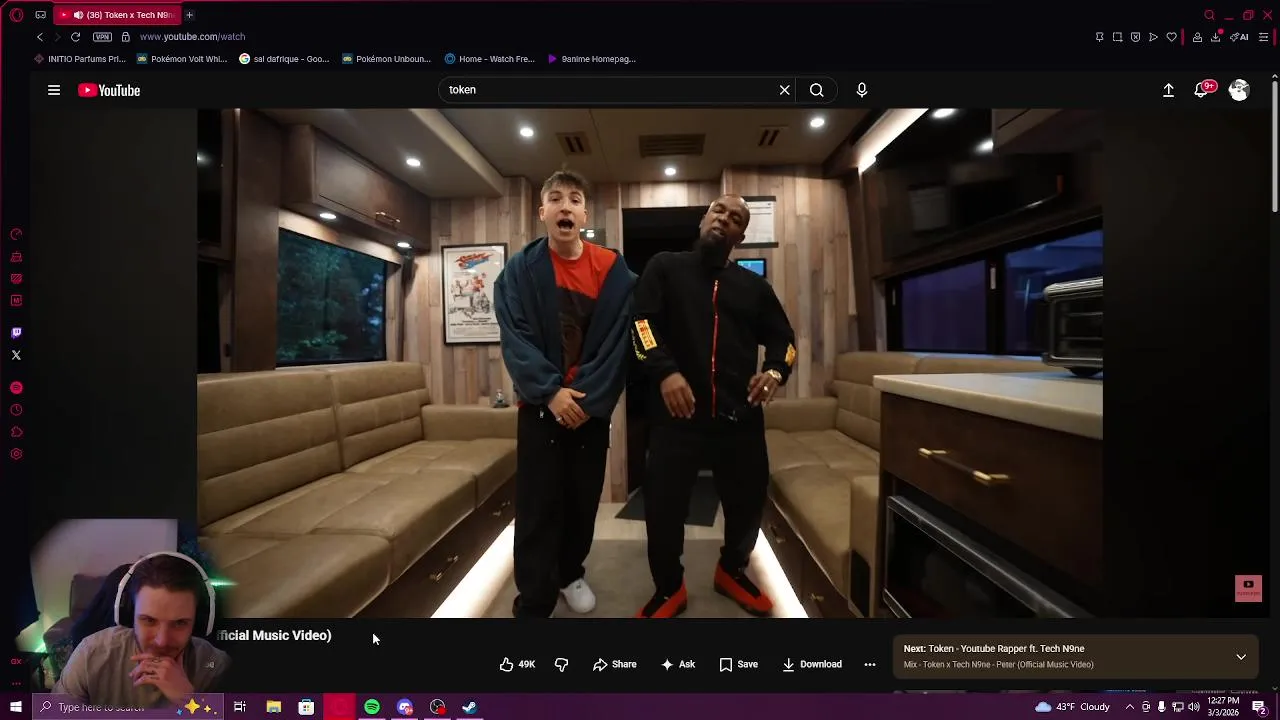Save the video to a playlist
Image resolution: width=1280 pixels, height=720 pixels.
(x=739, y=665)
